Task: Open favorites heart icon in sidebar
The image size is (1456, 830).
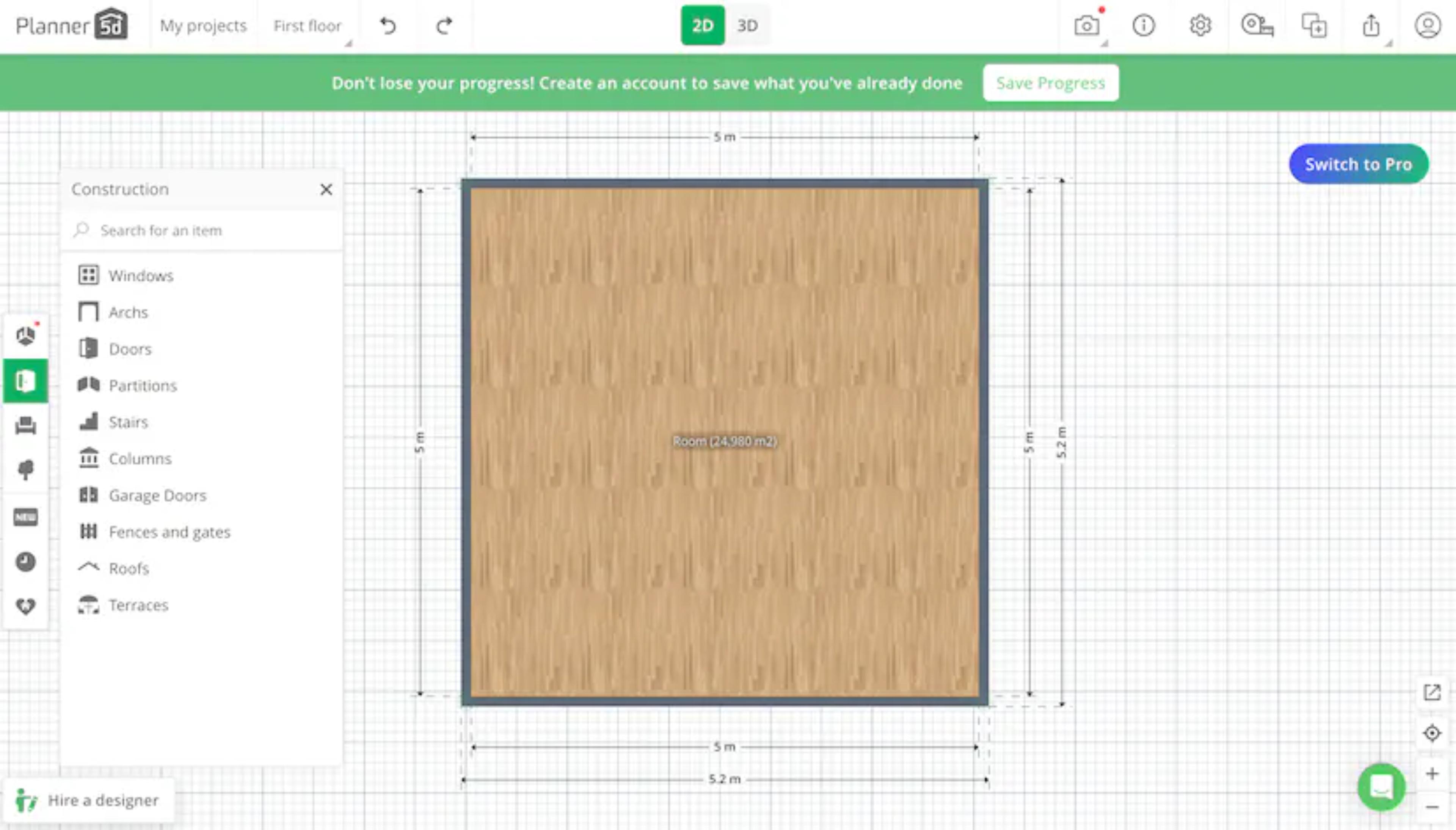Action: click(26, 606)
